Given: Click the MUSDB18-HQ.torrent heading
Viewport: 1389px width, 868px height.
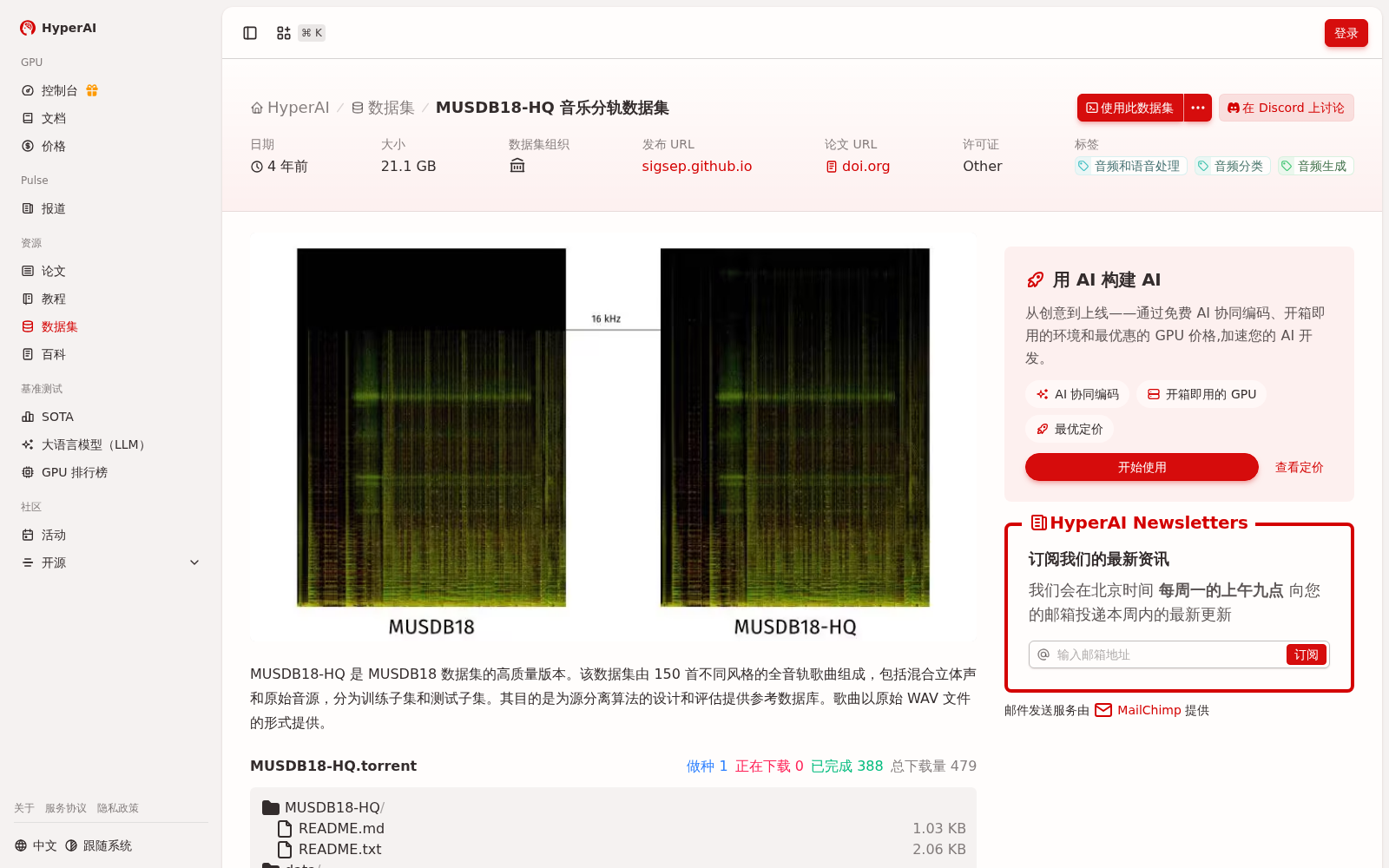Looking at the screenshot, I should tap(333, 766).
